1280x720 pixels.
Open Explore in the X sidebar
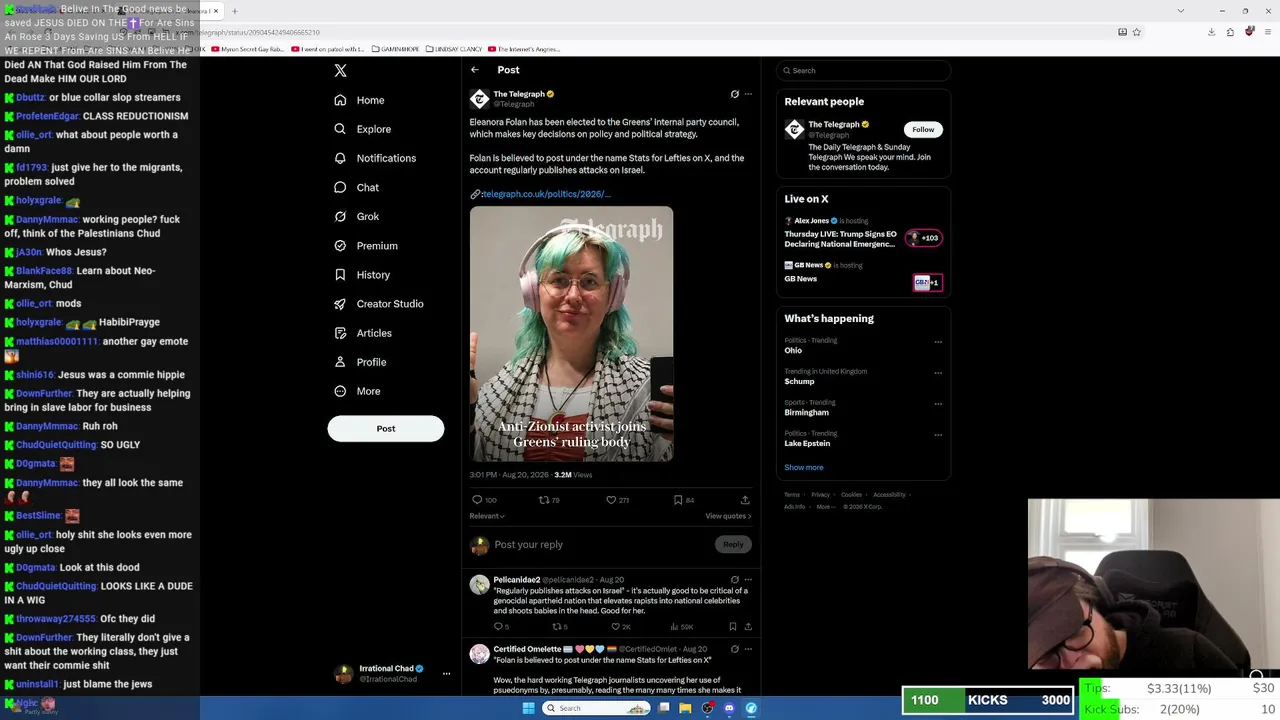tap(362, 129)
